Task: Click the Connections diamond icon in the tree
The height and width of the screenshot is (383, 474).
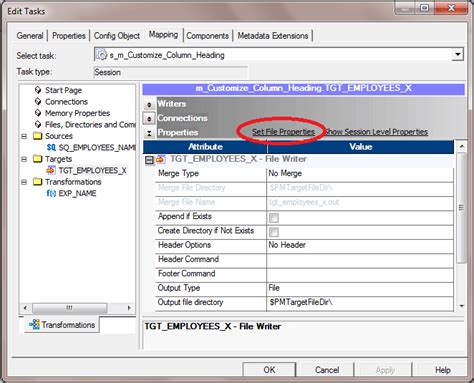Action: (38, 101)
